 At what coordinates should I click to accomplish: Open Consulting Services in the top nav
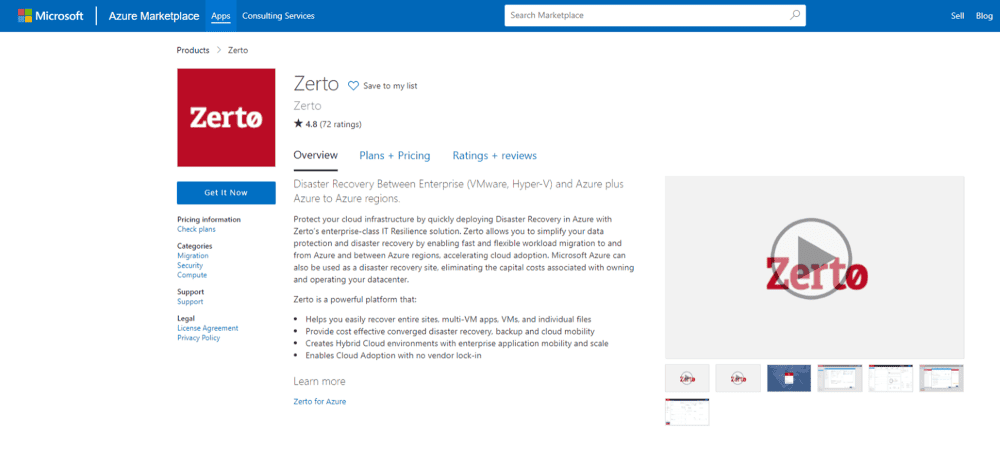[x=278, y=16]
